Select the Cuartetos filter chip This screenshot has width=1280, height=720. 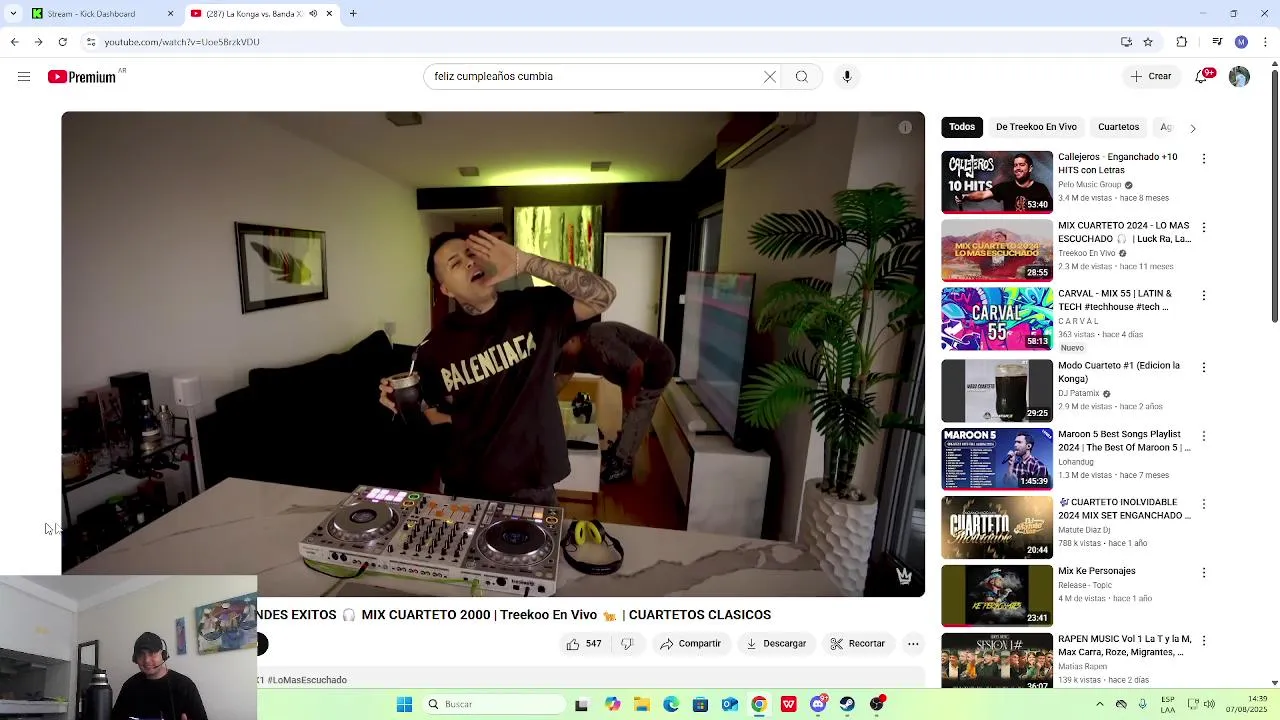pyautogui.click(x=1118, y=127)
